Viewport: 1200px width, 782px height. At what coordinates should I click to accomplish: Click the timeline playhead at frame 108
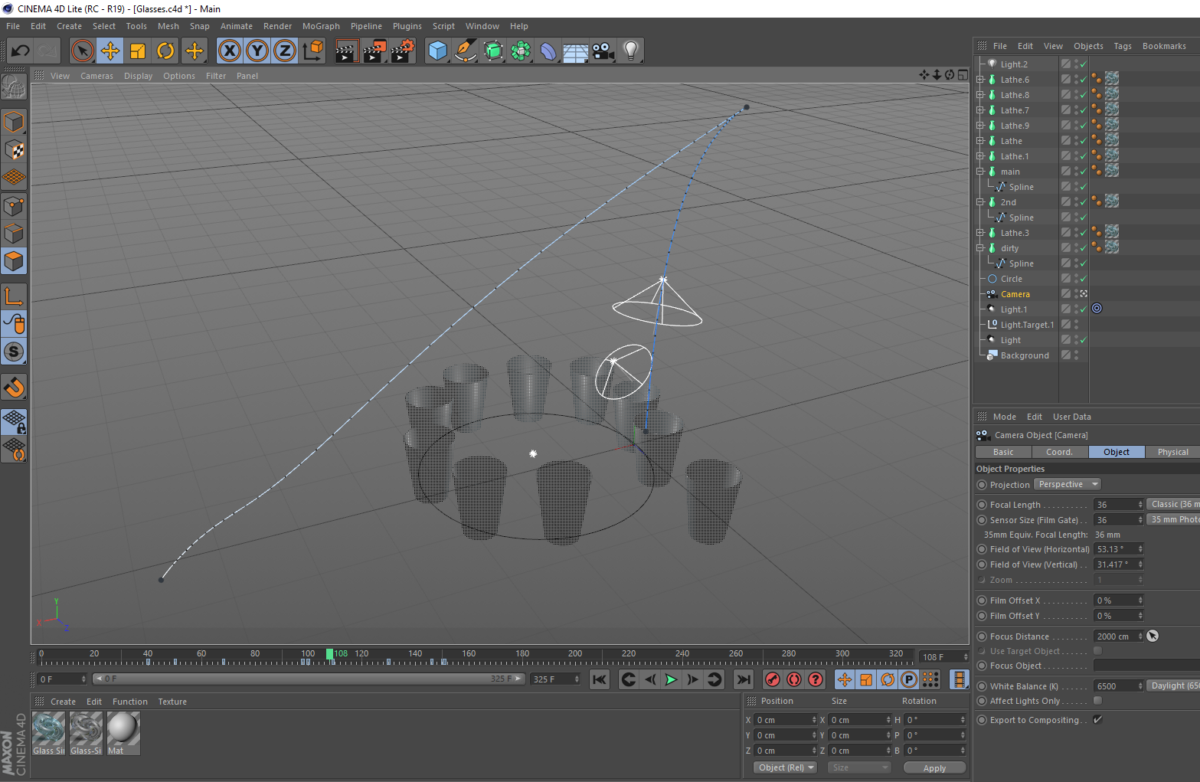(330, 654)
